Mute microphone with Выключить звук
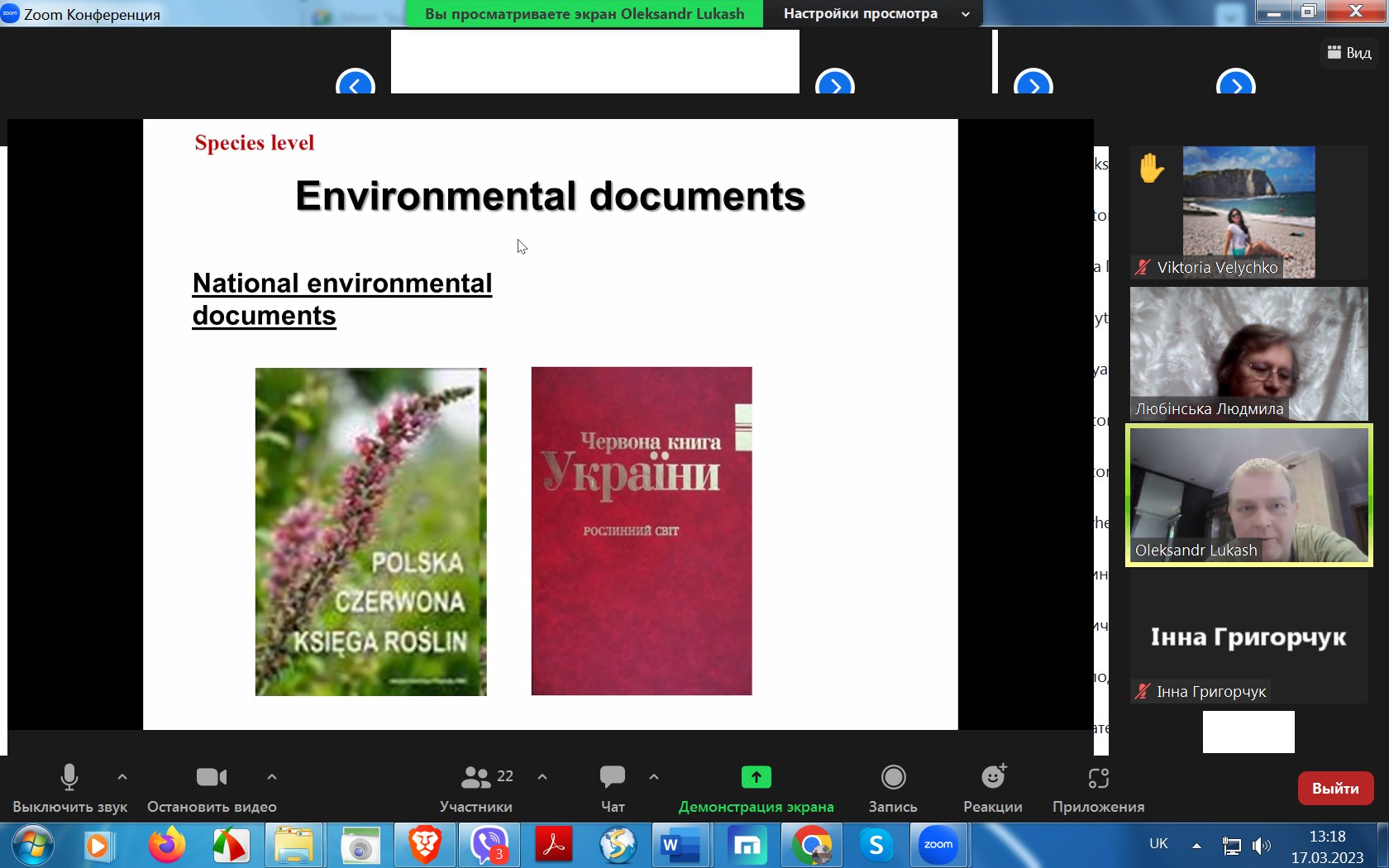The image size is (1389, 868). tap(69, 789)
